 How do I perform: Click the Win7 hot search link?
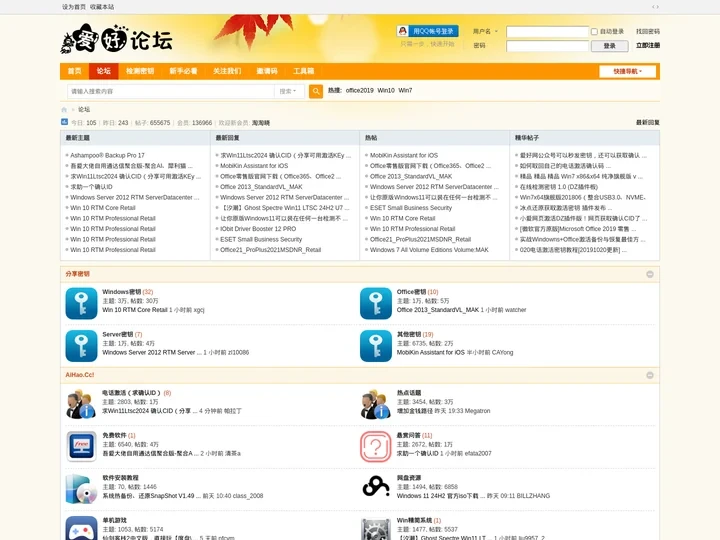tap(405, 90)
